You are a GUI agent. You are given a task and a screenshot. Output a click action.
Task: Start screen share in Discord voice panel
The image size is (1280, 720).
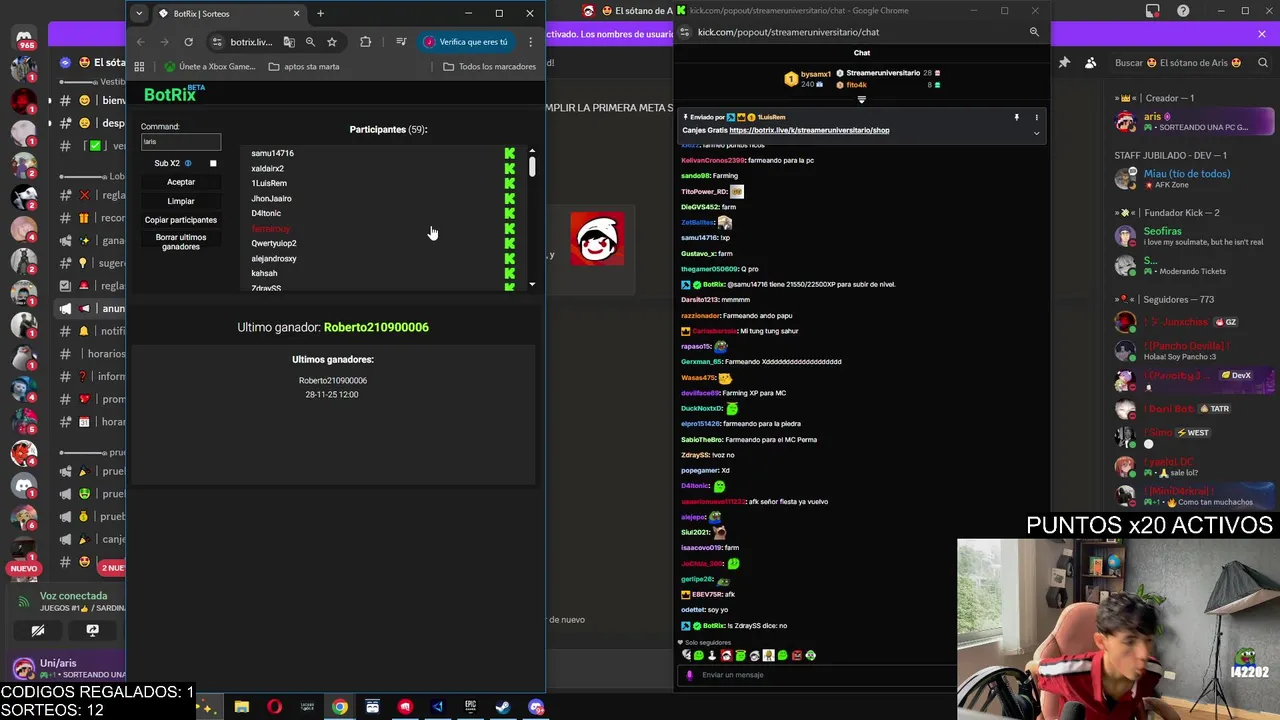[x=92, y=630]
